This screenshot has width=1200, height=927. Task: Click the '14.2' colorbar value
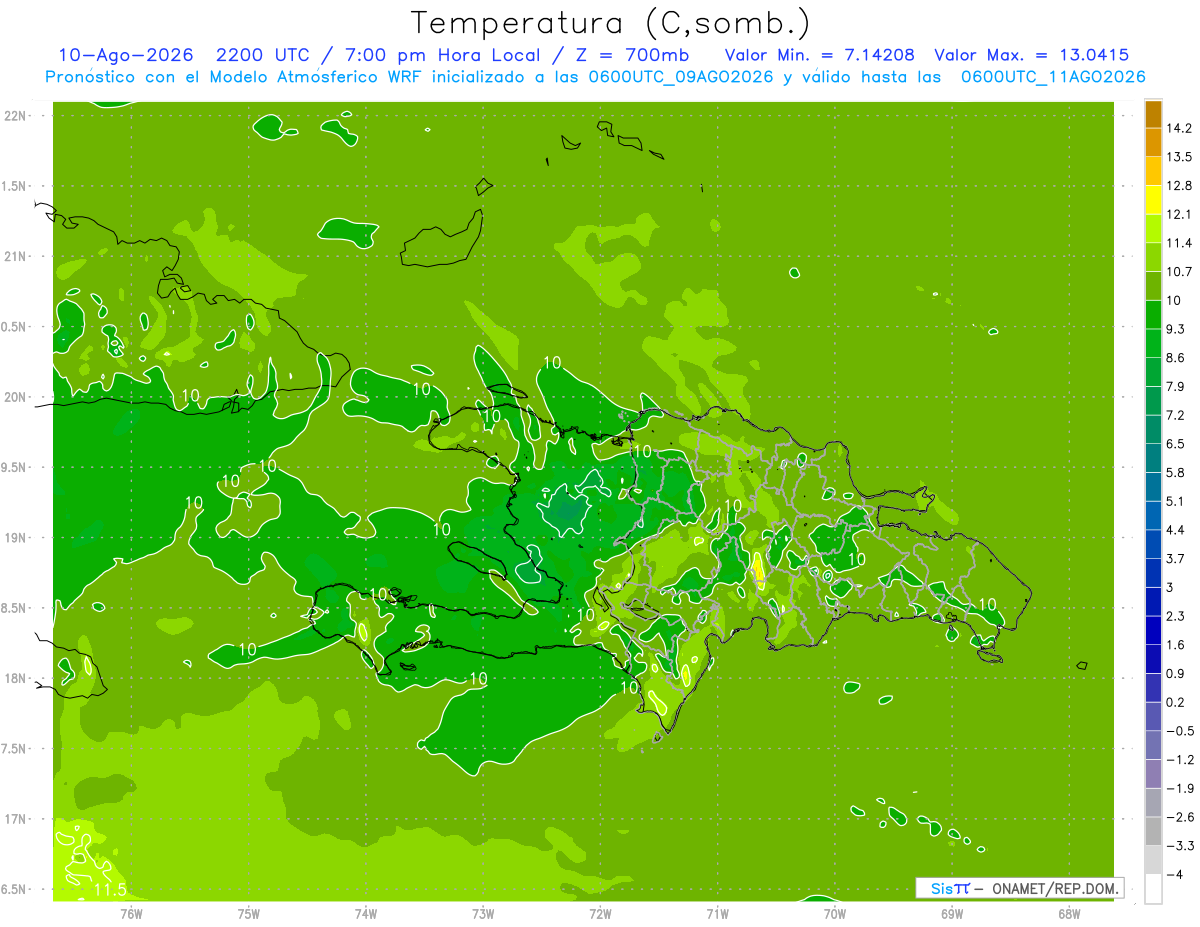point(1179,128)
